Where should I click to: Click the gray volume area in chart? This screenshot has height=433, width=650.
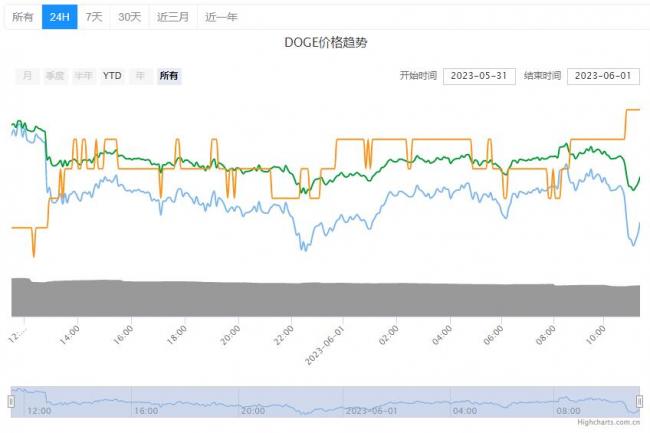[x=320, y=298]
